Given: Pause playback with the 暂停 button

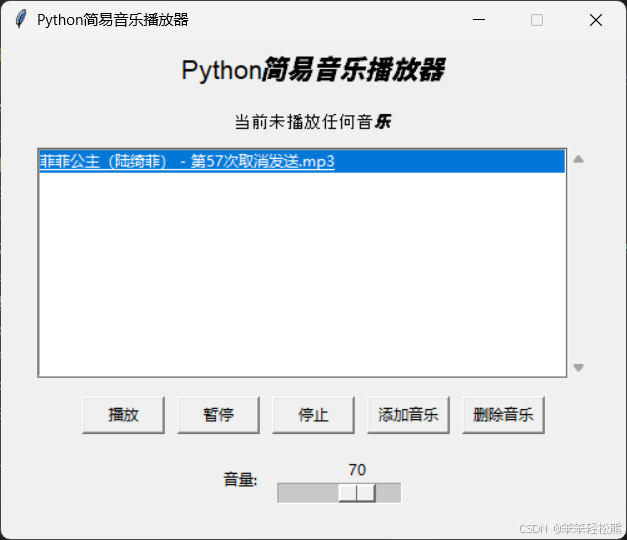Looking at the screenshot, I should (x=218, y=415).
